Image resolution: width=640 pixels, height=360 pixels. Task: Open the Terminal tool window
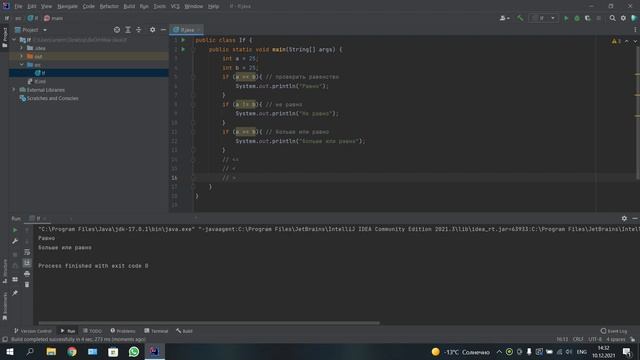pos(156,331)
